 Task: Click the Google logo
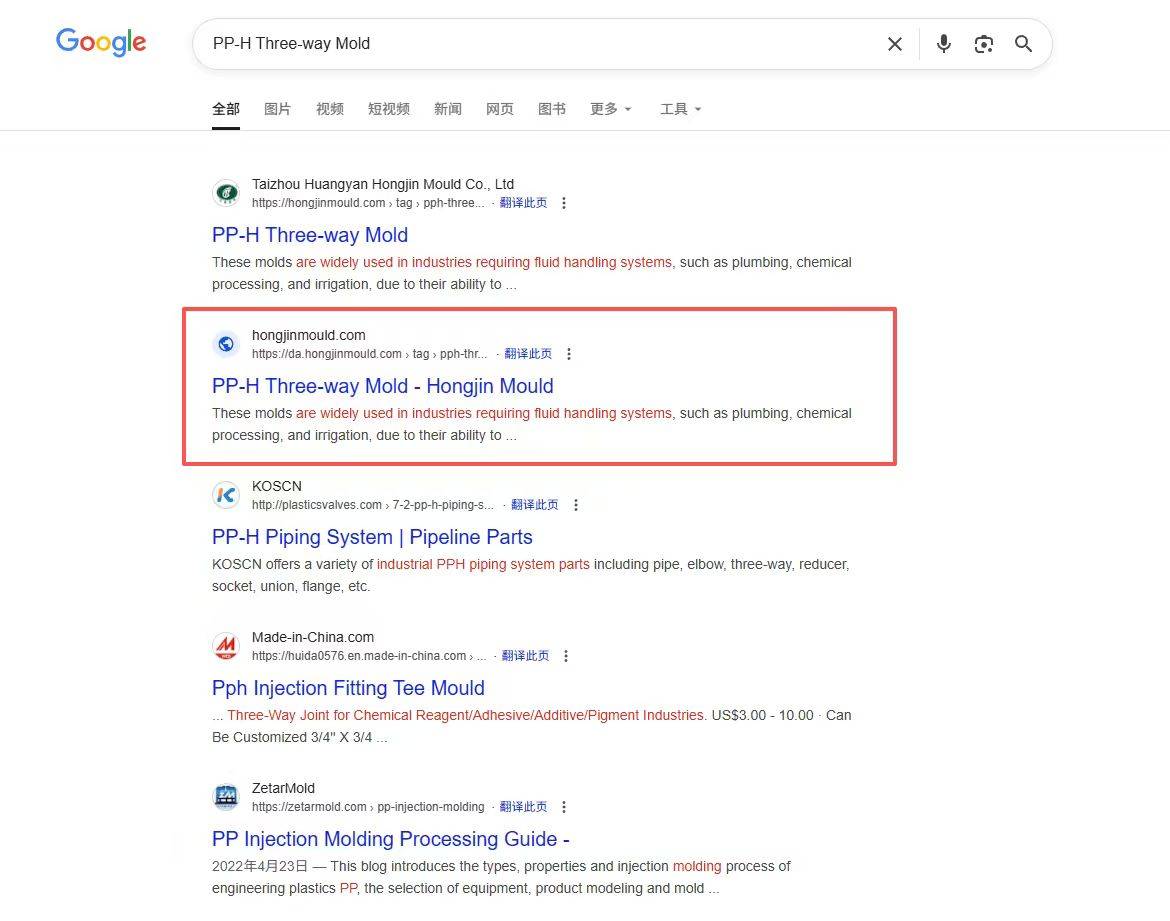(101, 42)
